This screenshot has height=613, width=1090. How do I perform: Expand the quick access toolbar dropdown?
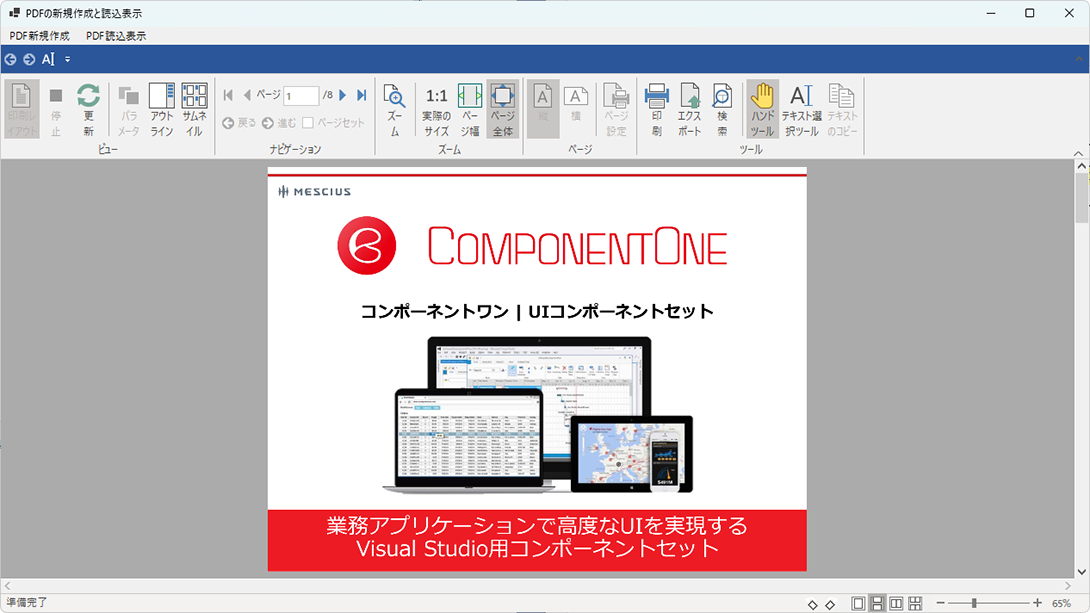(x=67, y=59)
